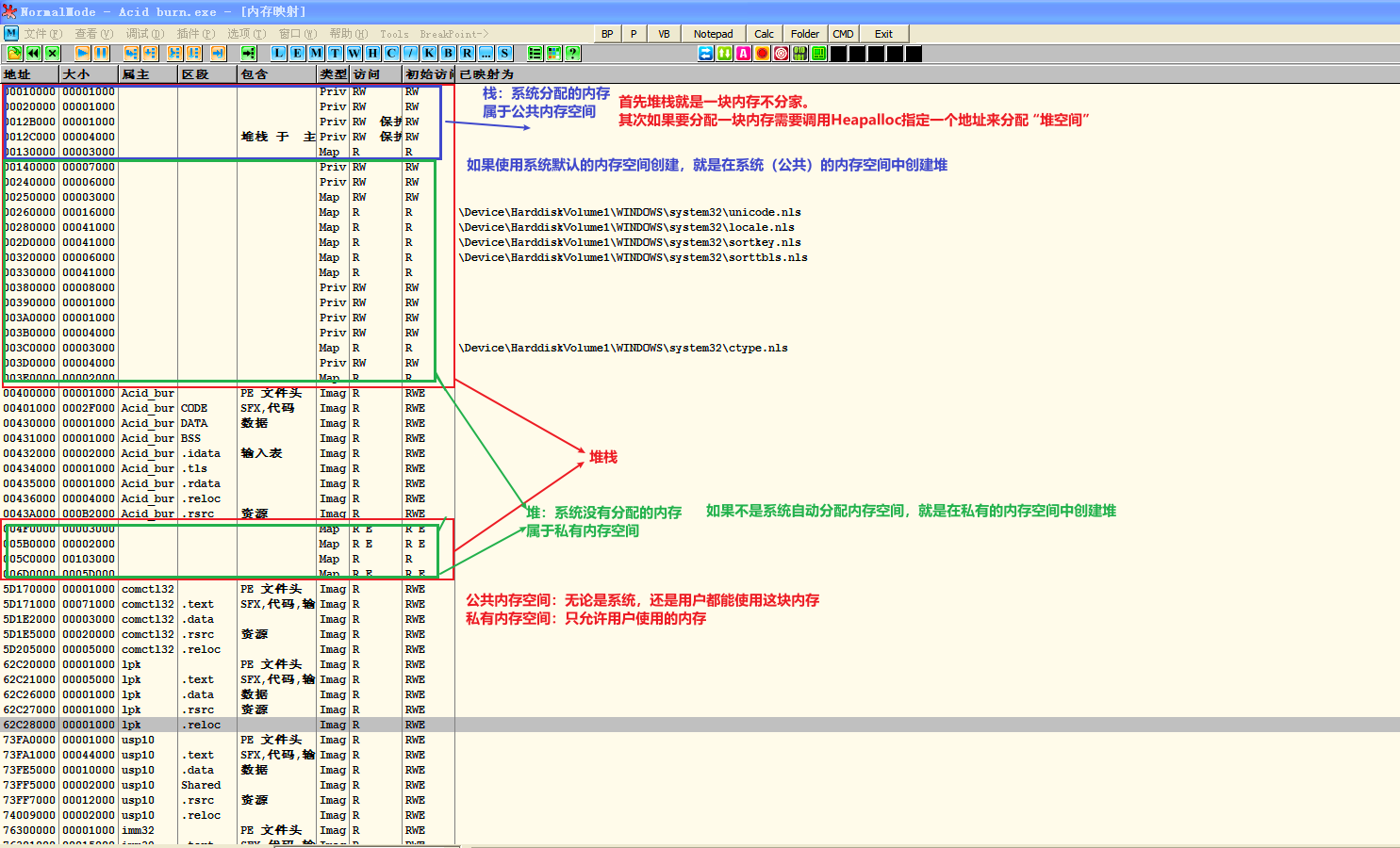The width and height of the screenshot is (1400, 848).
Task: Open CPU window with C icon
Action: pyautogui.click(x=391, y=54)
